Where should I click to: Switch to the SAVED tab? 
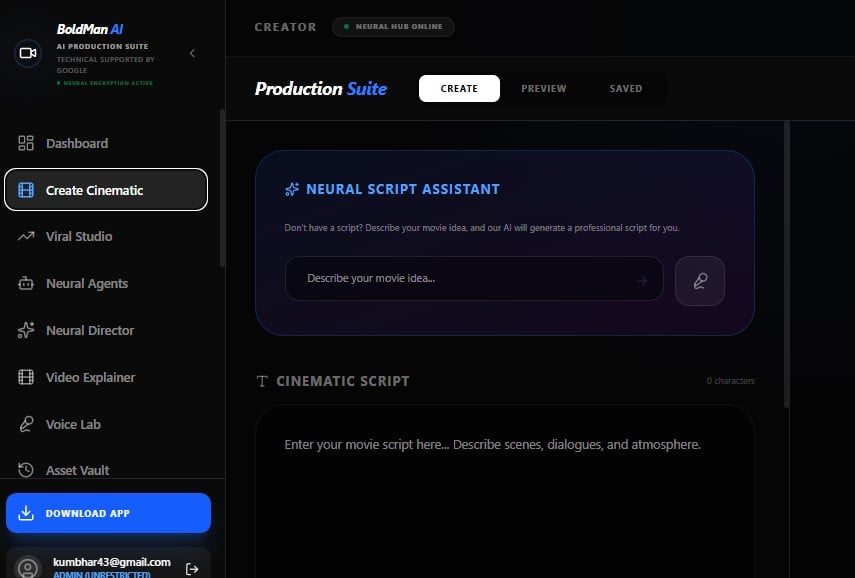point(625,88)
